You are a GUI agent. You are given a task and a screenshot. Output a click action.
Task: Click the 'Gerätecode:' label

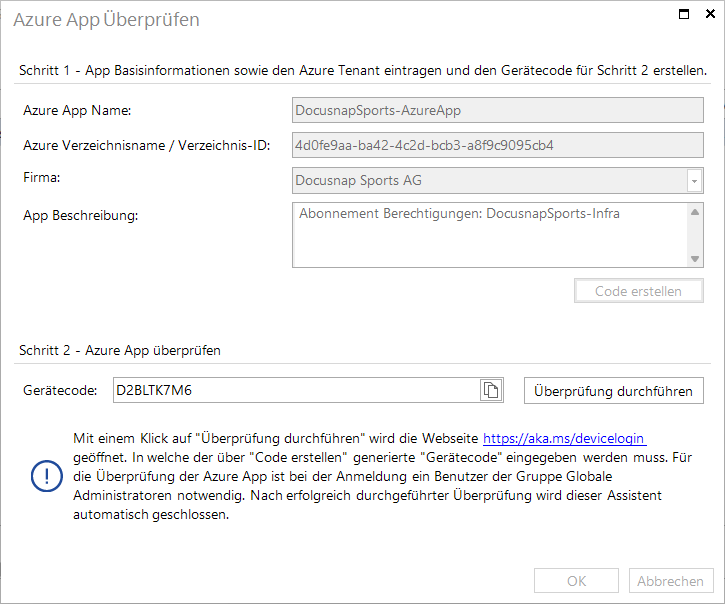[60, 391]
